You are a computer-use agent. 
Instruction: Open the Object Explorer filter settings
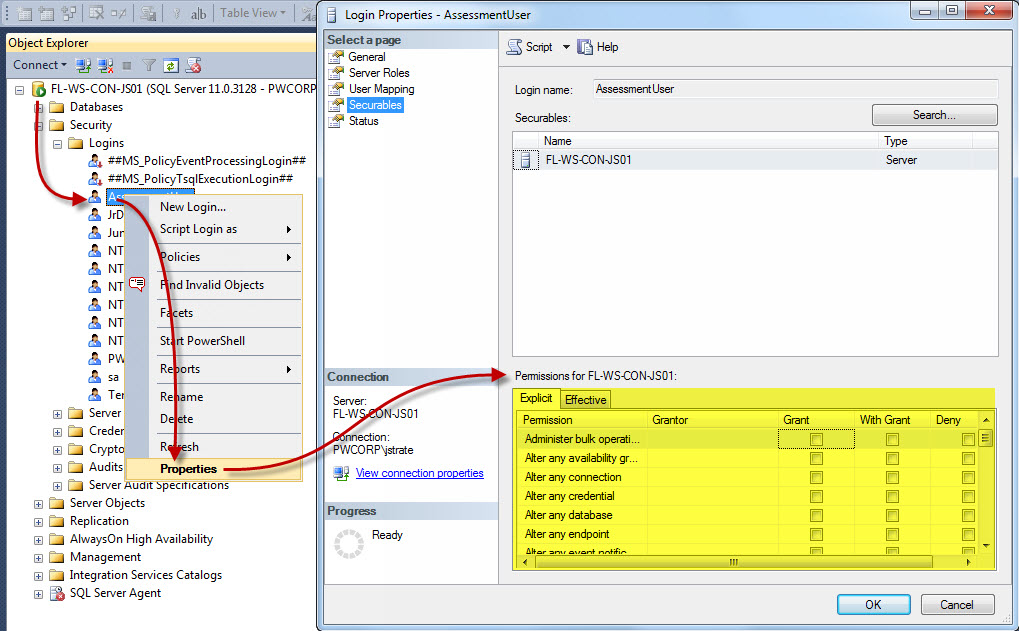[150, 64]
